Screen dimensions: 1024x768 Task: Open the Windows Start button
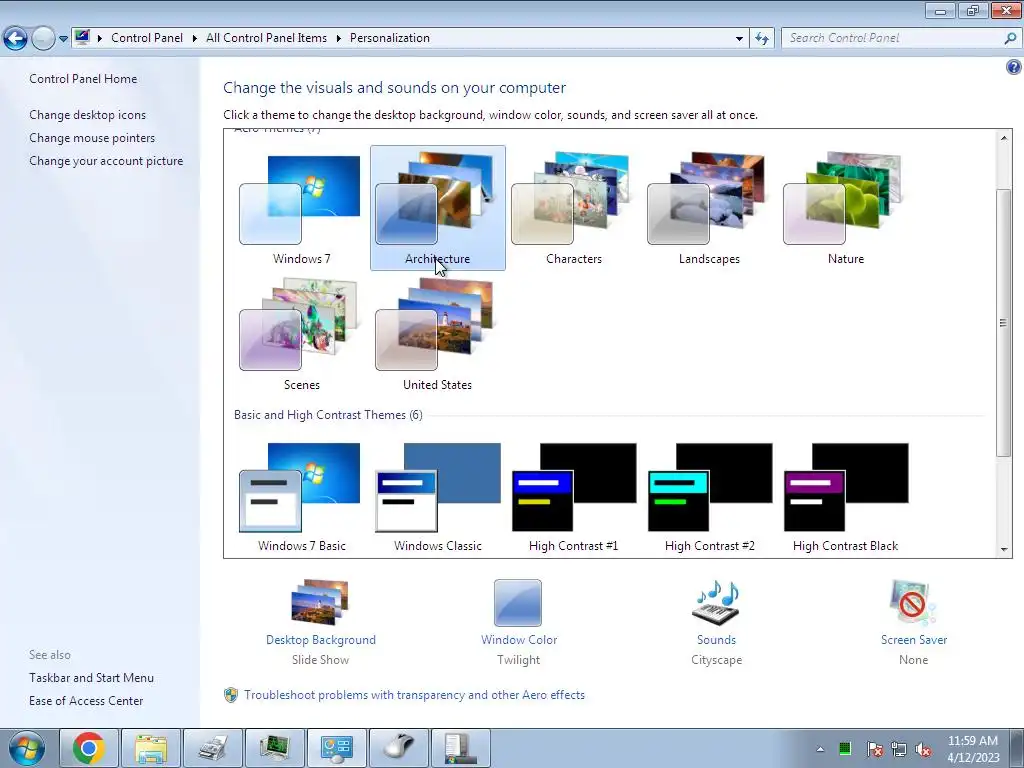click(27, 748)
